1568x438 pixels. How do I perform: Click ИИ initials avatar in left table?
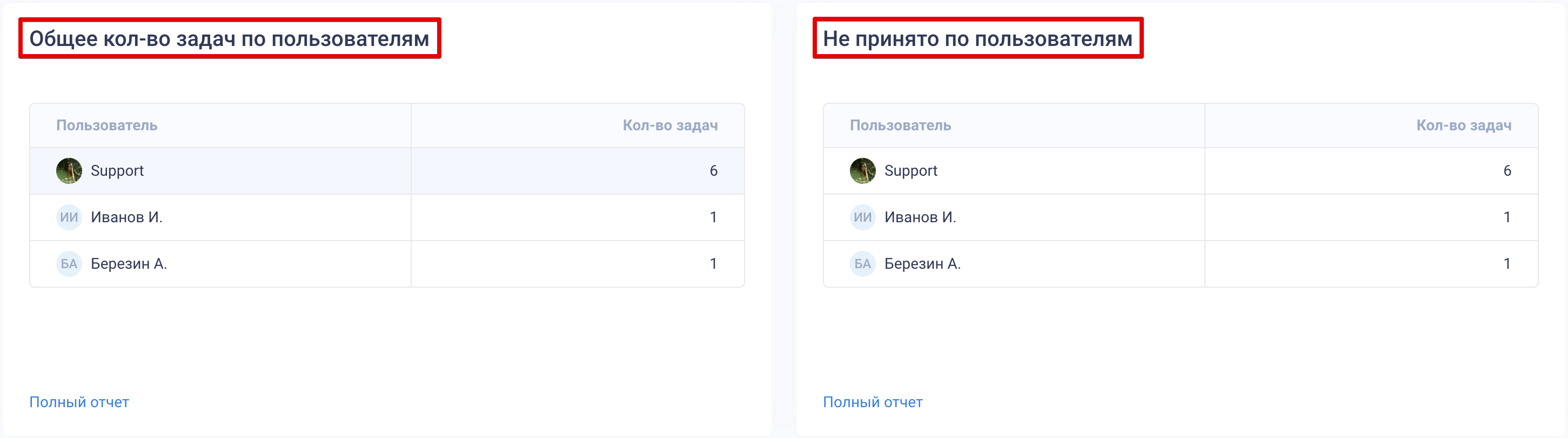69,217
